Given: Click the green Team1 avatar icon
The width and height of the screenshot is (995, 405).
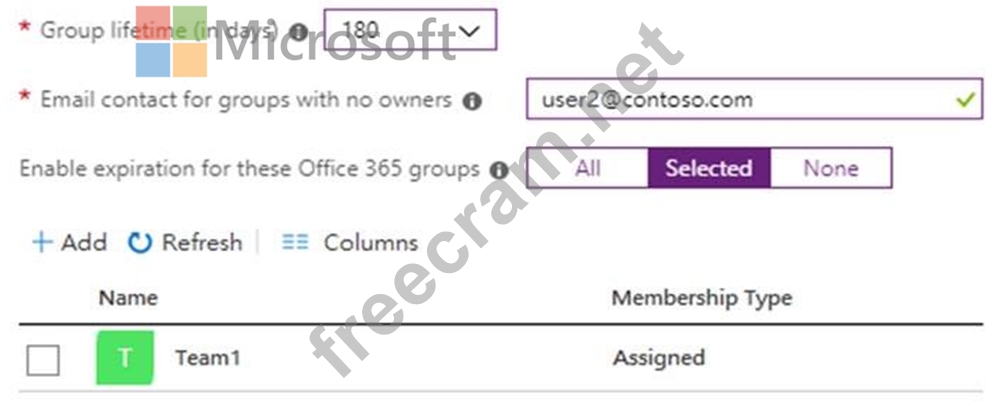Looking at the screenshot, I should click(125, 358).
